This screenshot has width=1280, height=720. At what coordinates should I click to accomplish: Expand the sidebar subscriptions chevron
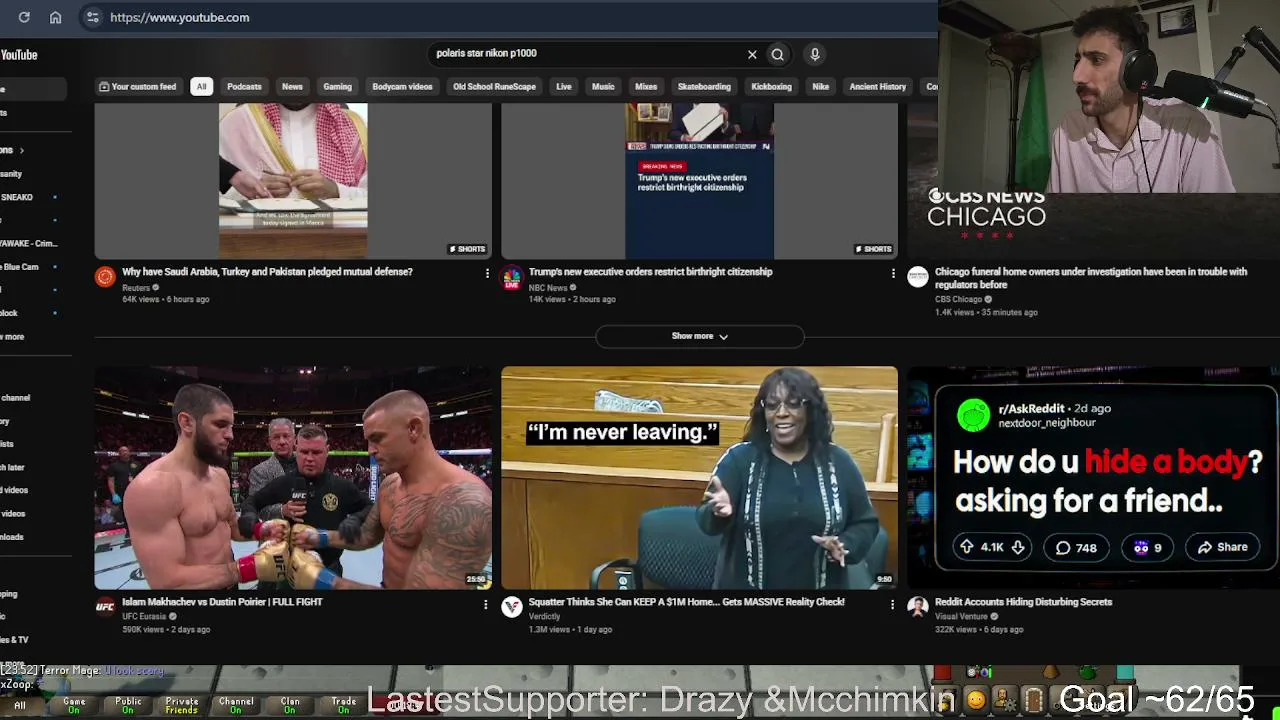pyautogui.click(x=21, y=150)
